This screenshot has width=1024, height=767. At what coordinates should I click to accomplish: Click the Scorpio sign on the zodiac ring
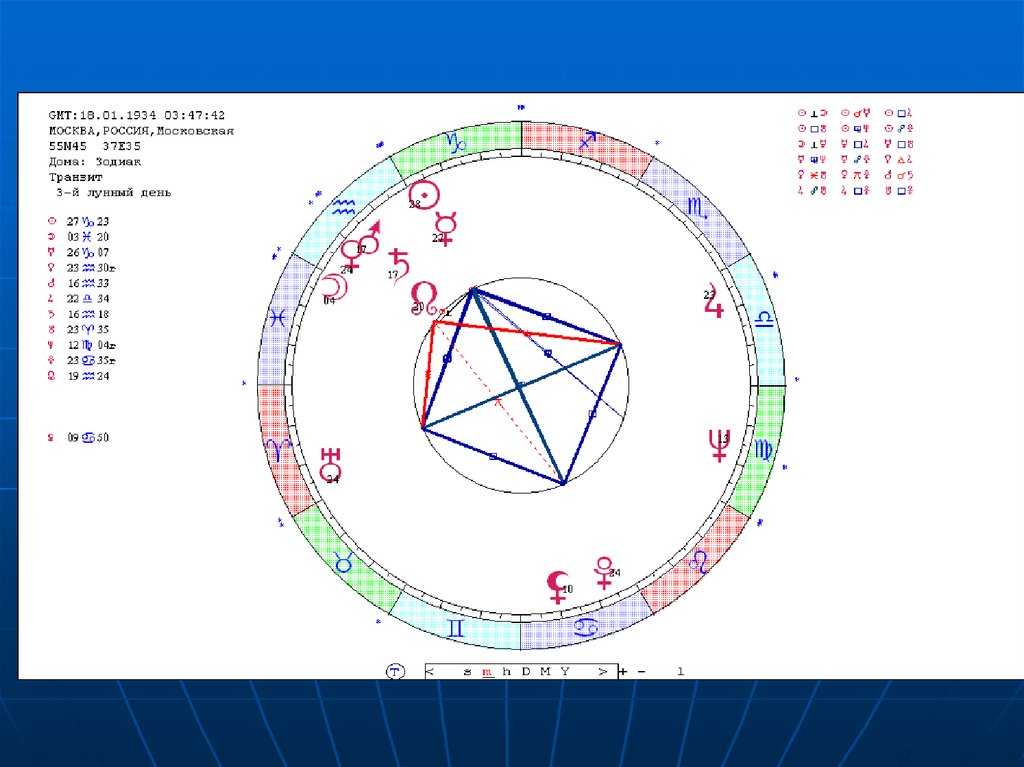point(697,207)
